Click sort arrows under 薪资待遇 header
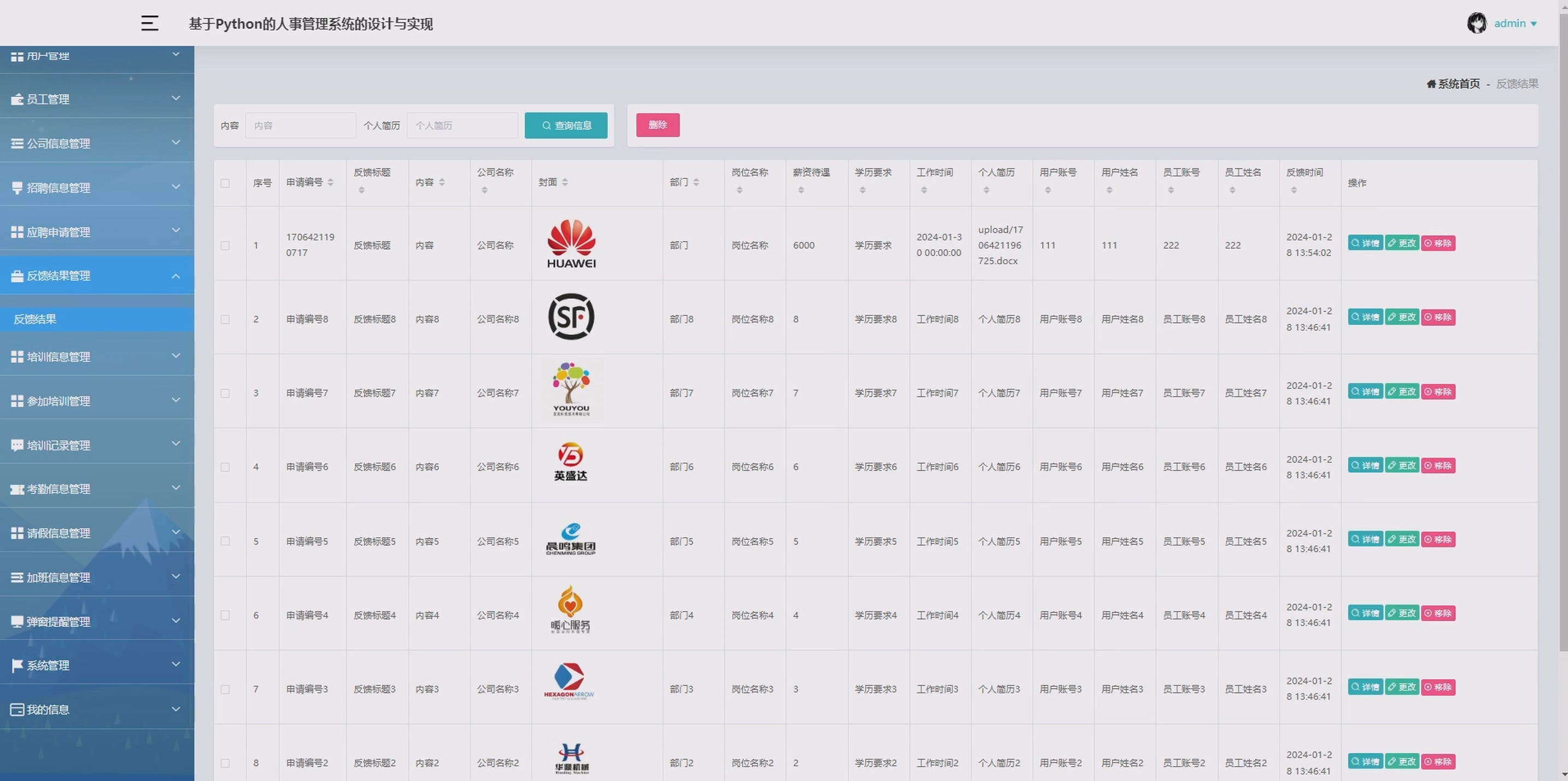The image size is (1568, 781). click(801, 190)
